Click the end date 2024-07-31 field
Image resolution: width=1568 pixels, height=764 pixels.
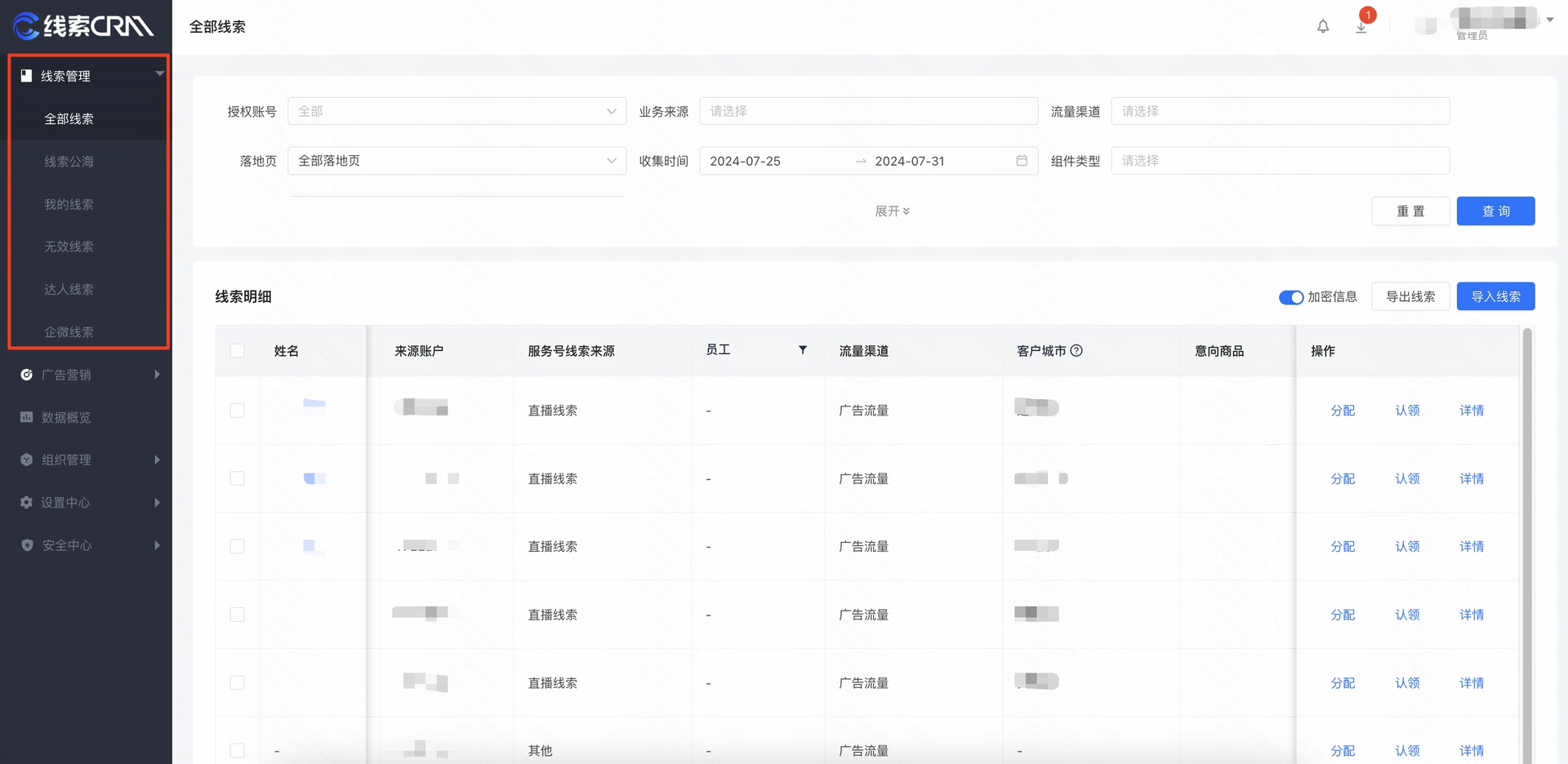[910, 161]
